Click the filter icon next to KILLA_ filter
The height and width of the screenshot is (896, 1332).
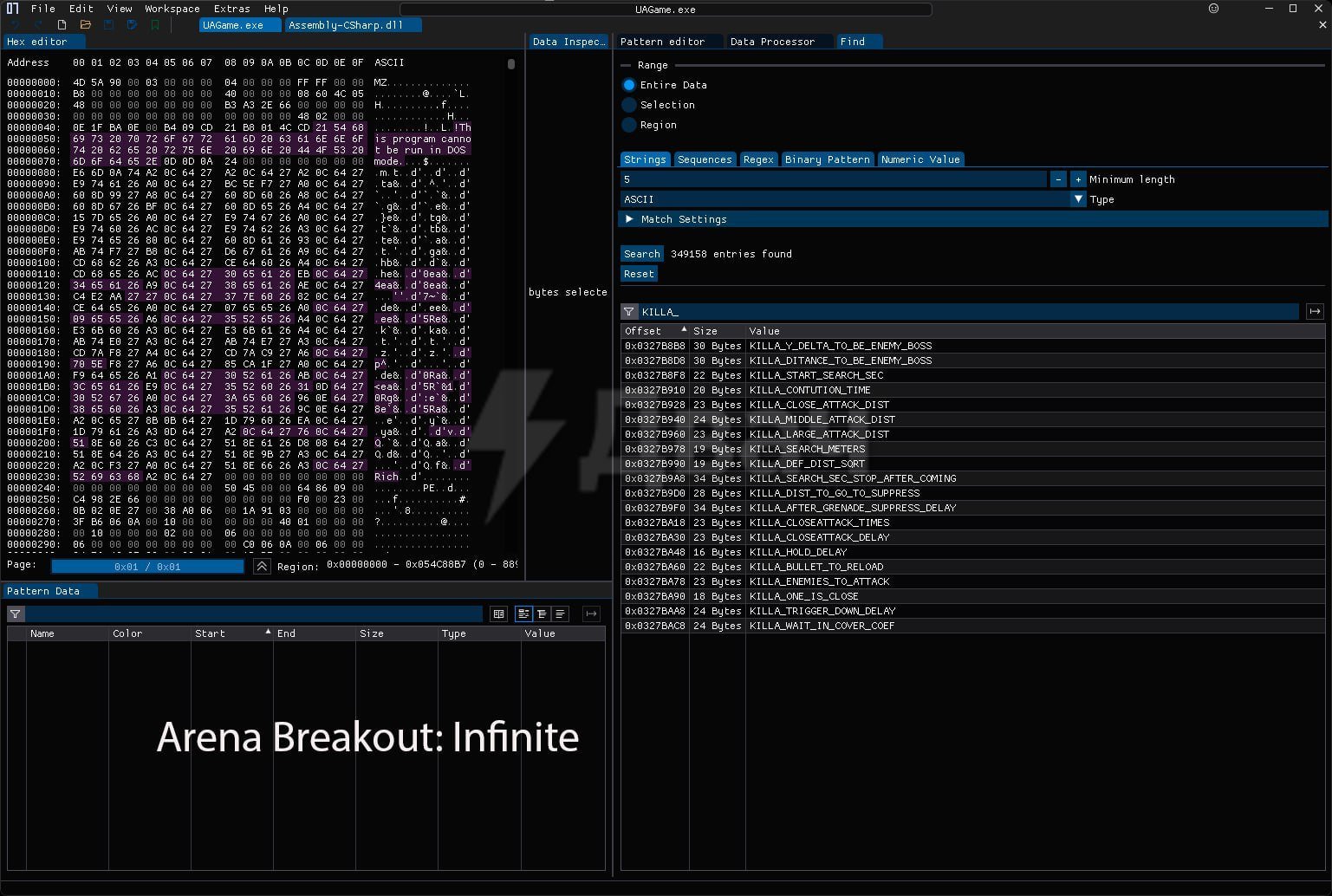point(629,312)
